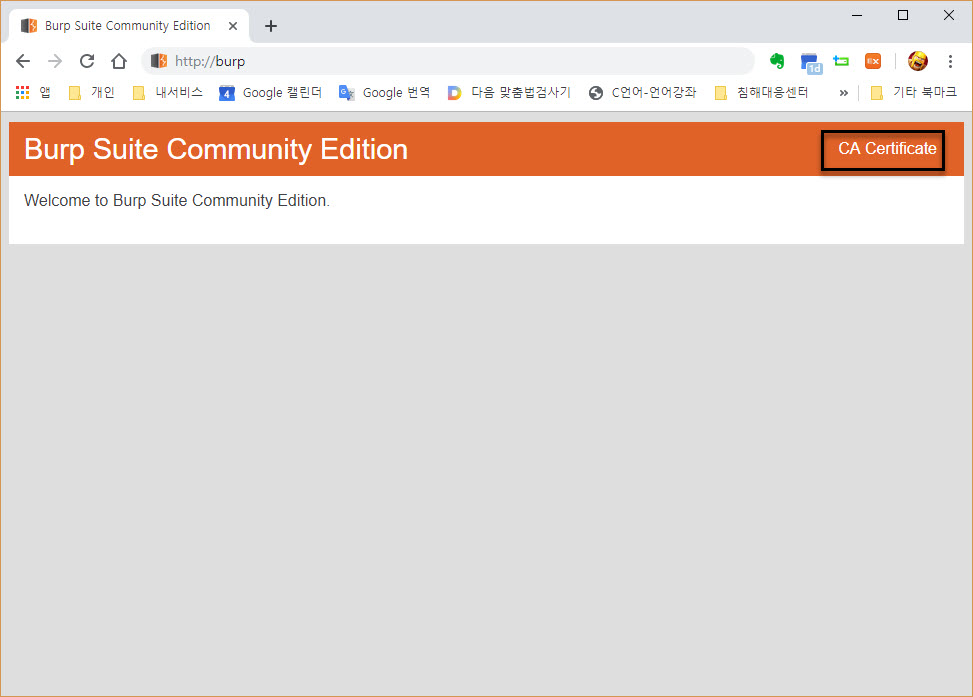Click the Burp site icon in address bar
This screenshot has width=973, height=697.
pos(159,61)
